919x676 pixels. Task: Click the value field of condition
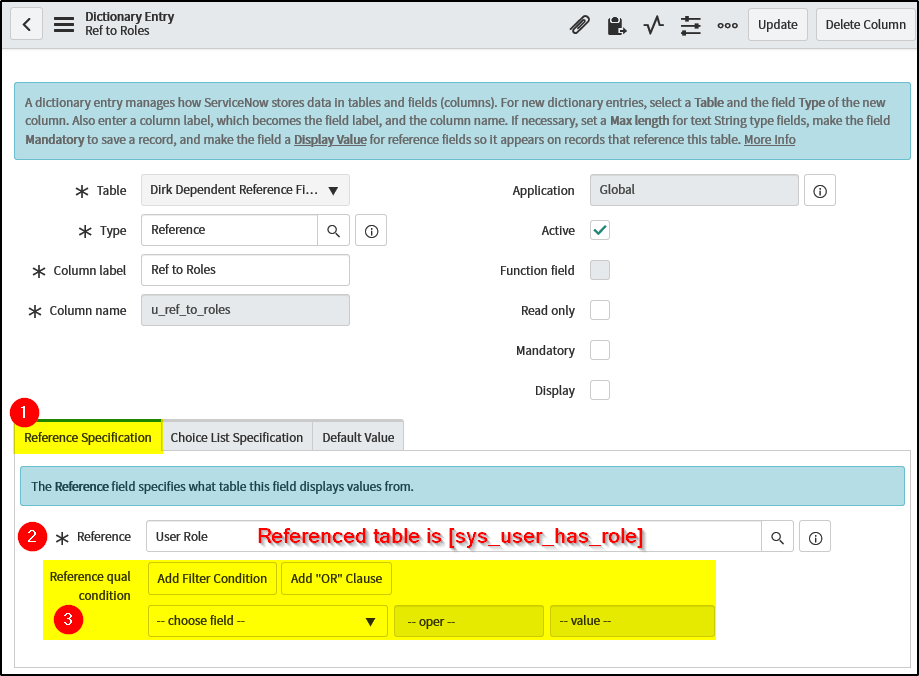pos(632,621)
